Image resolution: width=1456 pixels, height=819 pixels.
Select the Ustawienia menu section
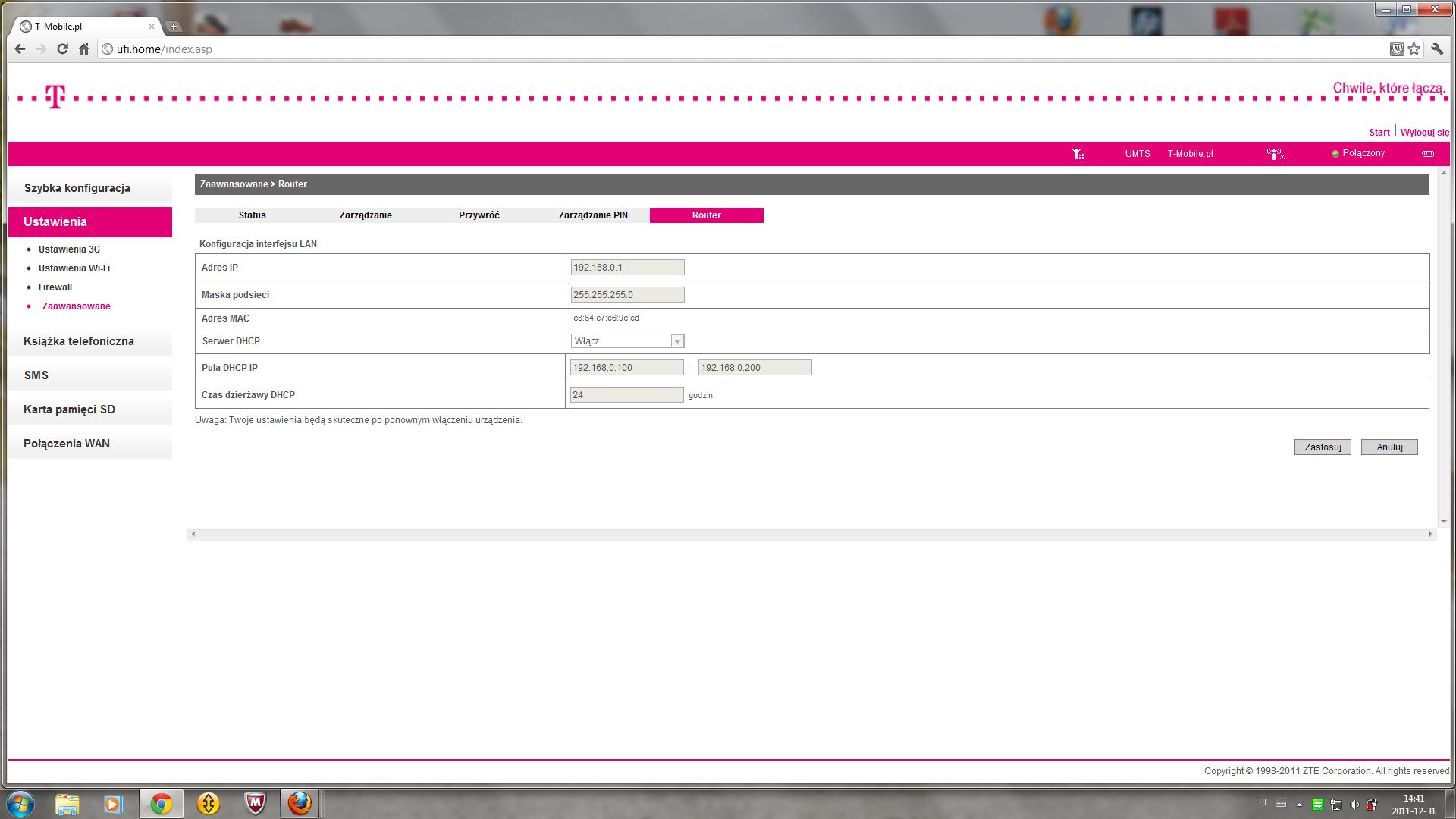coord(90,222)
